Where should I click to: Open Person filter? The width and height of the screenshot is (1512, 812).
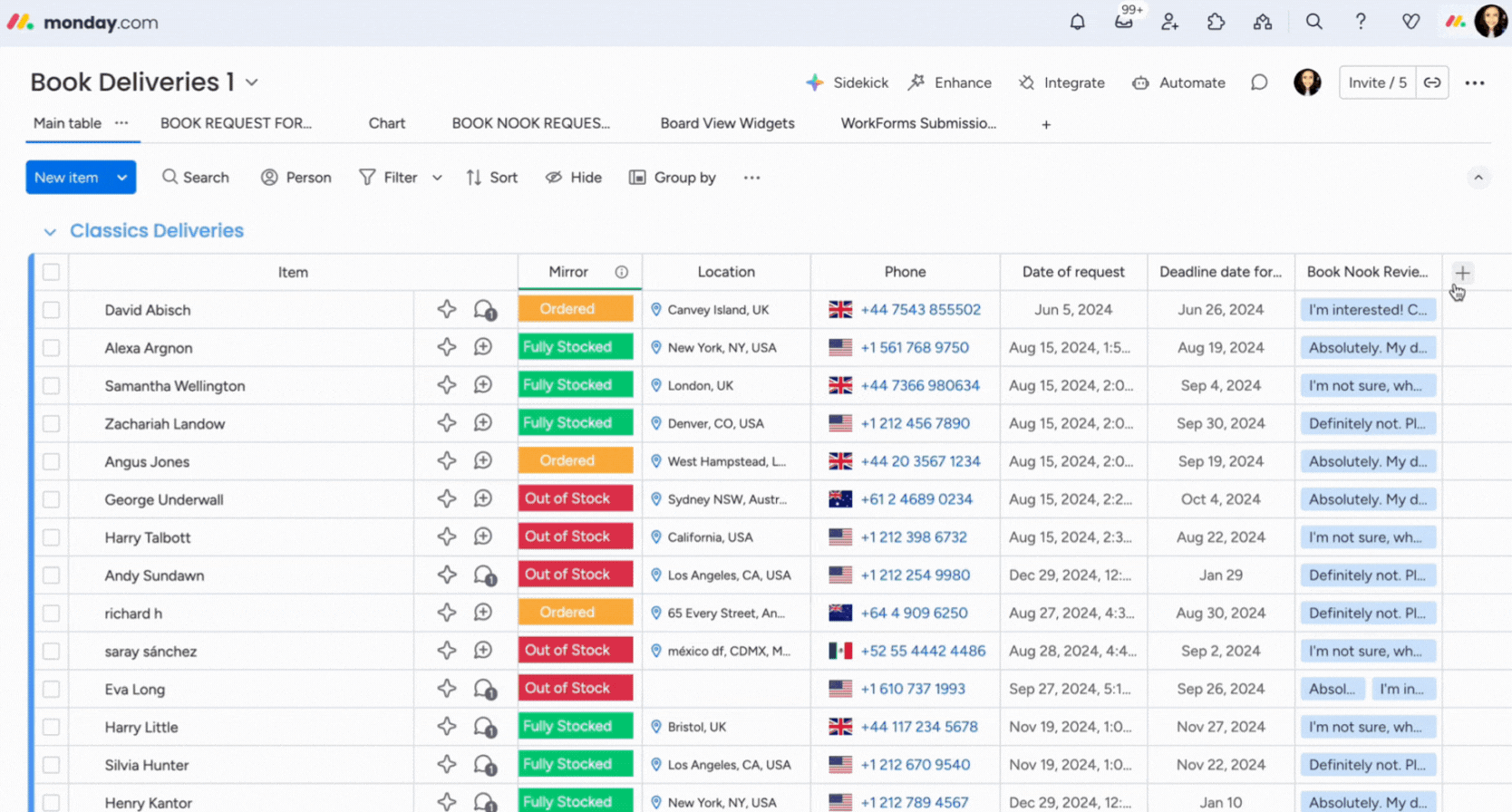296,178
